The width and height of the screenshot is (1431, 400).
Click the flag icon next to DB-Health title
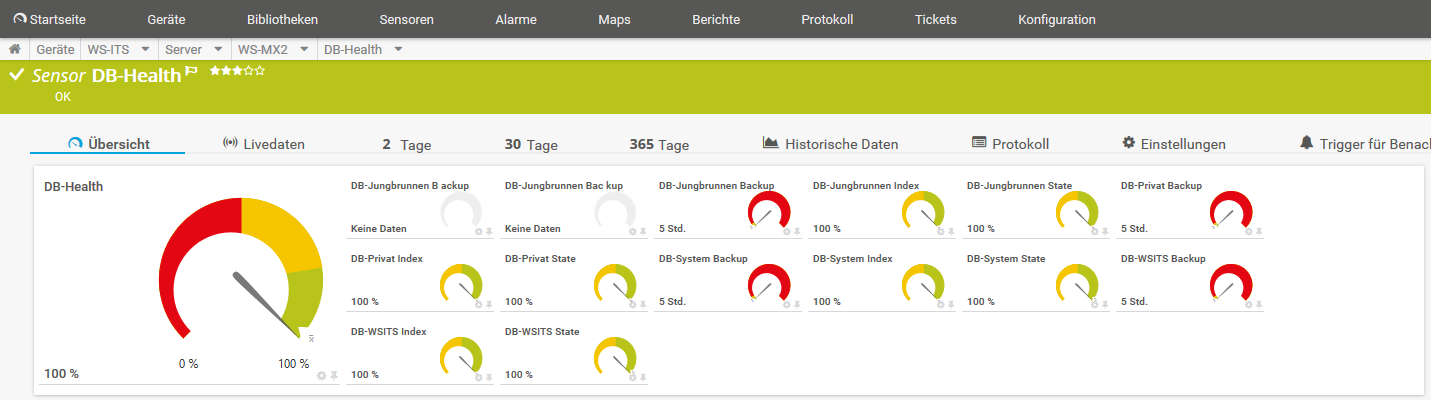click(x=191, y=71)
